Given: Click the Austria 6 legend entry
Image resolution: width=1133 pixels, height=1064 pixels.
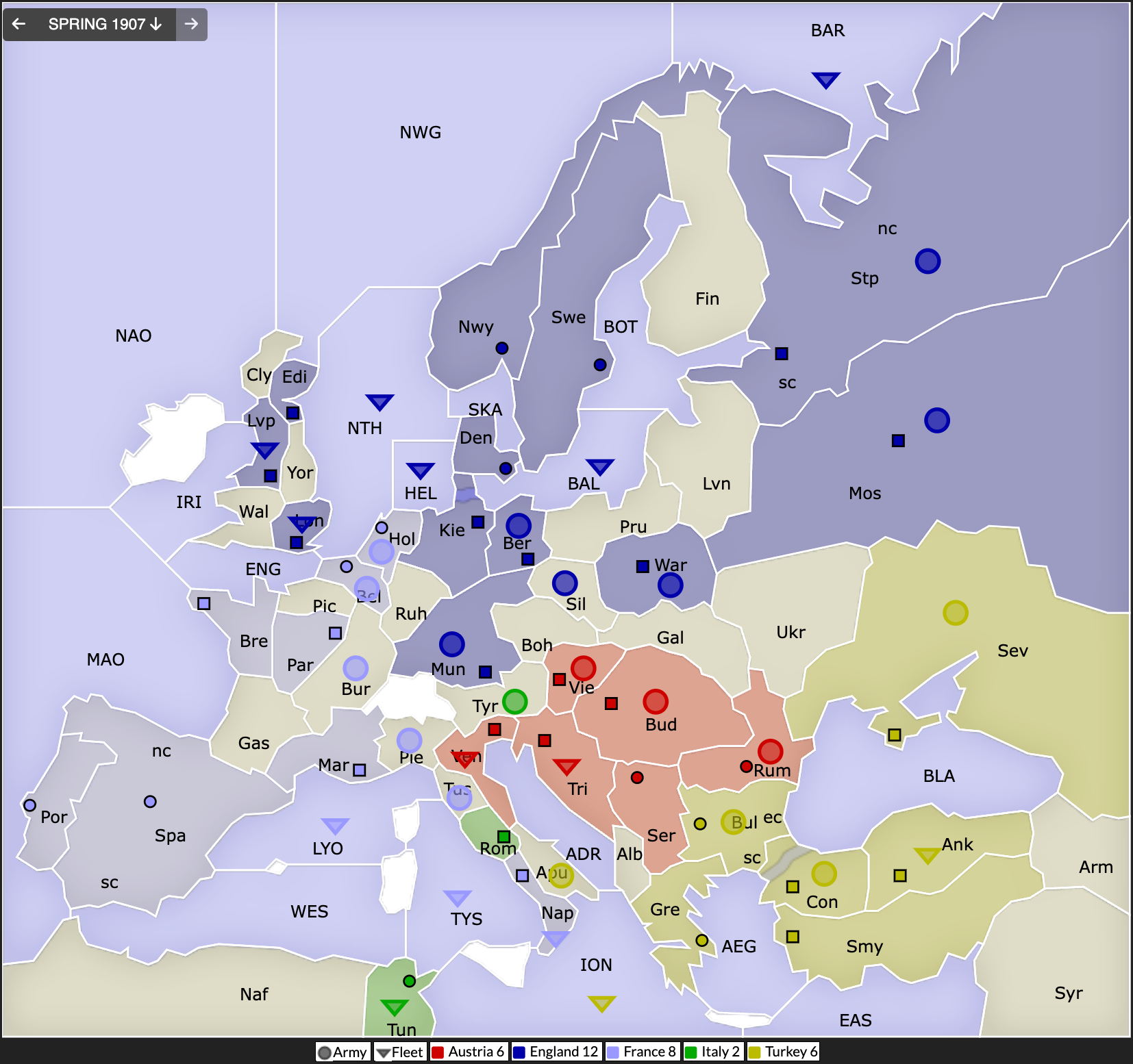Looking at the screenshot, I should click(469, 1052).
